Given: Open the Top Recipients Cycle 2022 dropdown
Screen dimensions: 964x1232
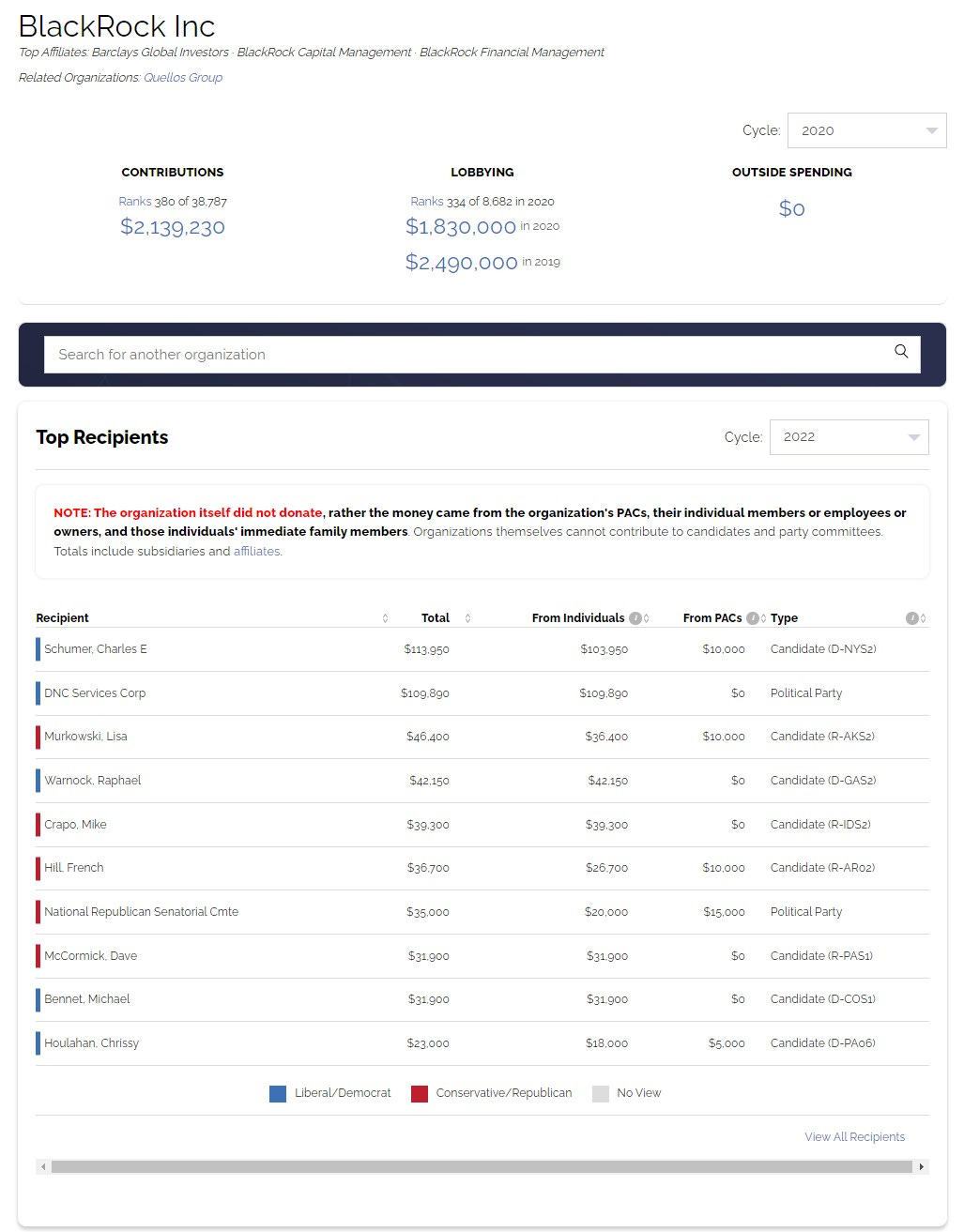Looking at the screenshot, I should [849, 437].
